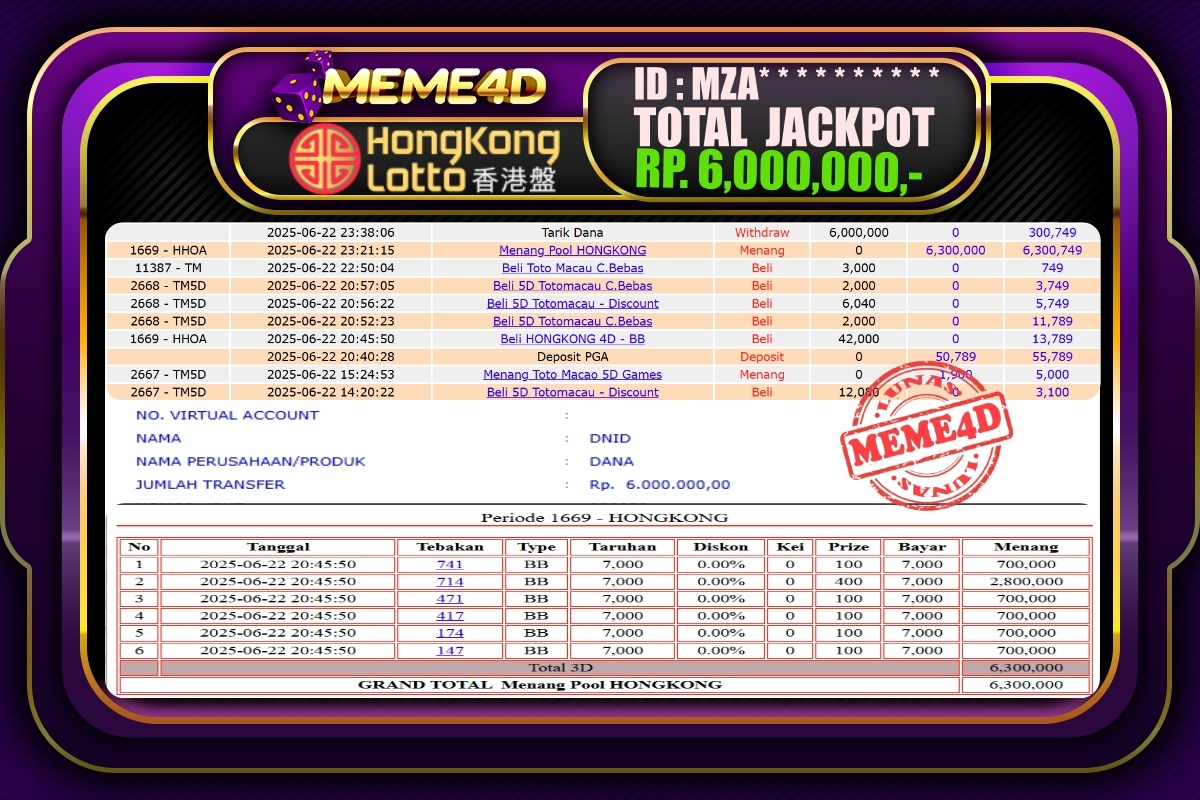Viewport: 1200px width, 800px height.
Task: Click the "2025-06-22 23:21:15" timestamp
Action: [x=330, y=250]
